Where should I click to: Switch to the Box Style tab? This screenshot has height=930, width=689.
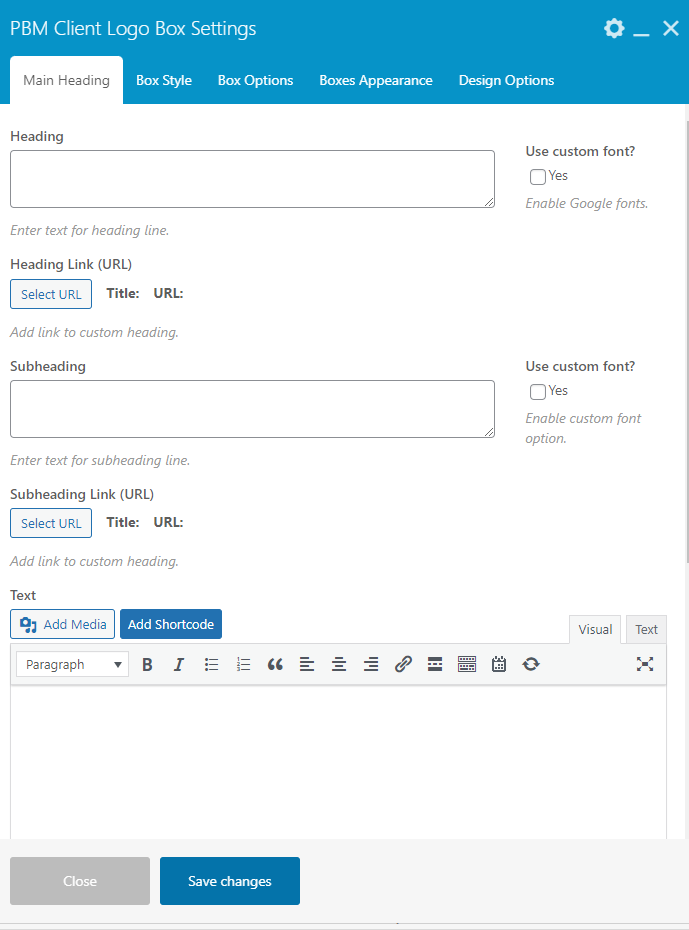[x=164, y=80]
